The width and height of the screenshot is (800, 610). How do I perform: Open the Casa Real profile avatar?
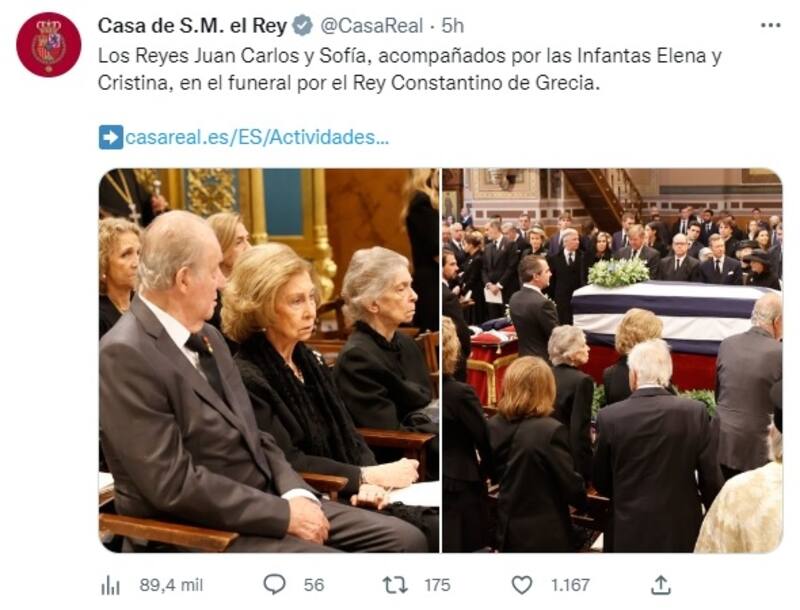click(x=48, y=45)
